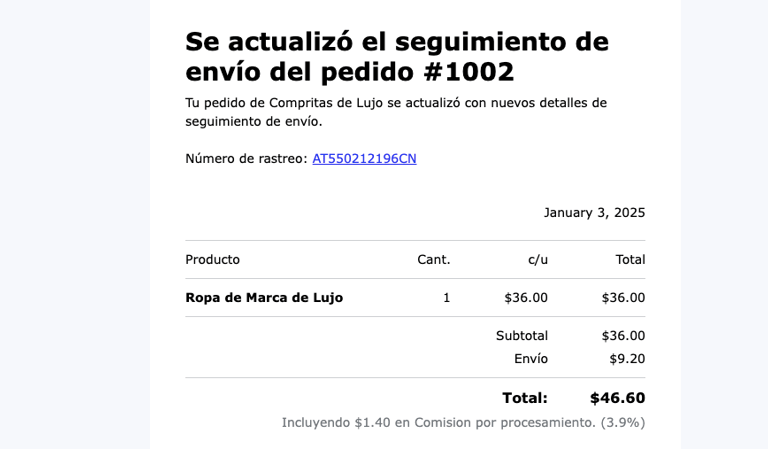Image resolution: width=768 pixels, height=449 pixels.
Task: Click the shipping cost $9.20
Action: (x=627, y=359)
